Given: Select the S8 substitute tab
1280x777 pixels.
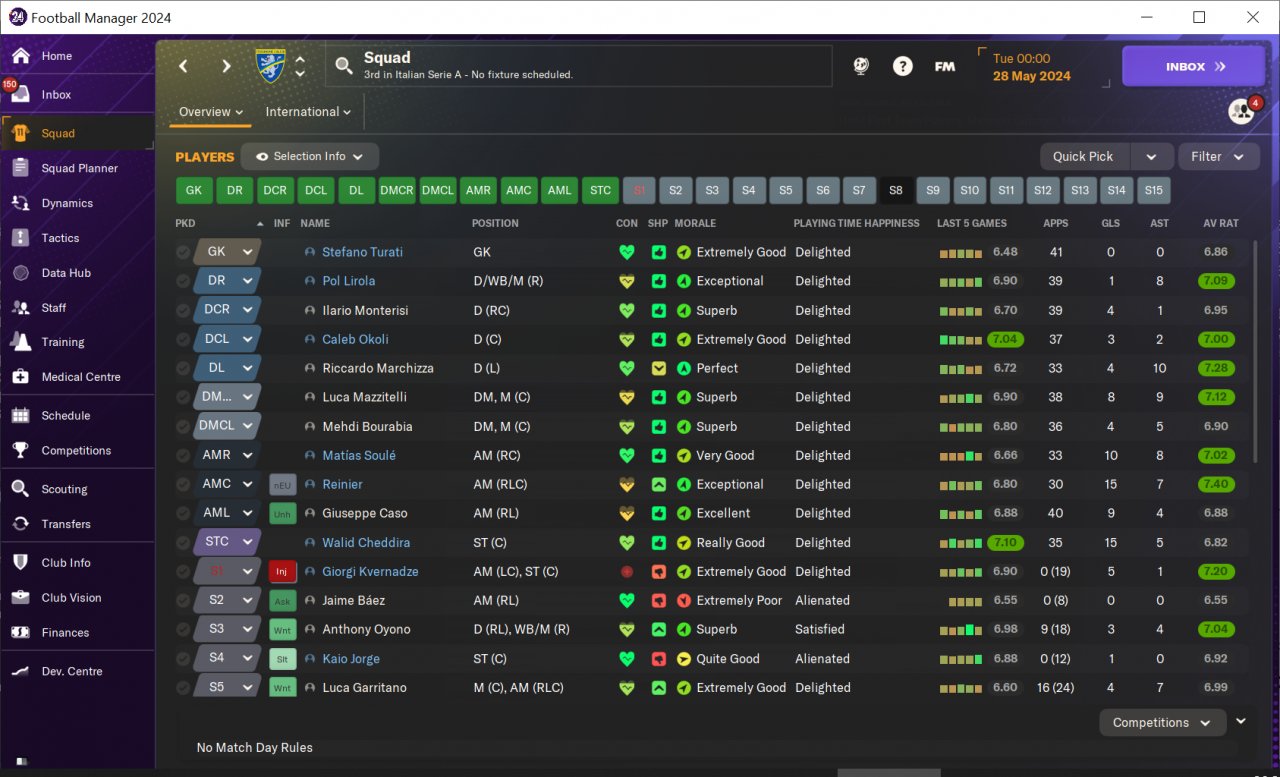Looking at the screenshot, I should click(896, 190).
